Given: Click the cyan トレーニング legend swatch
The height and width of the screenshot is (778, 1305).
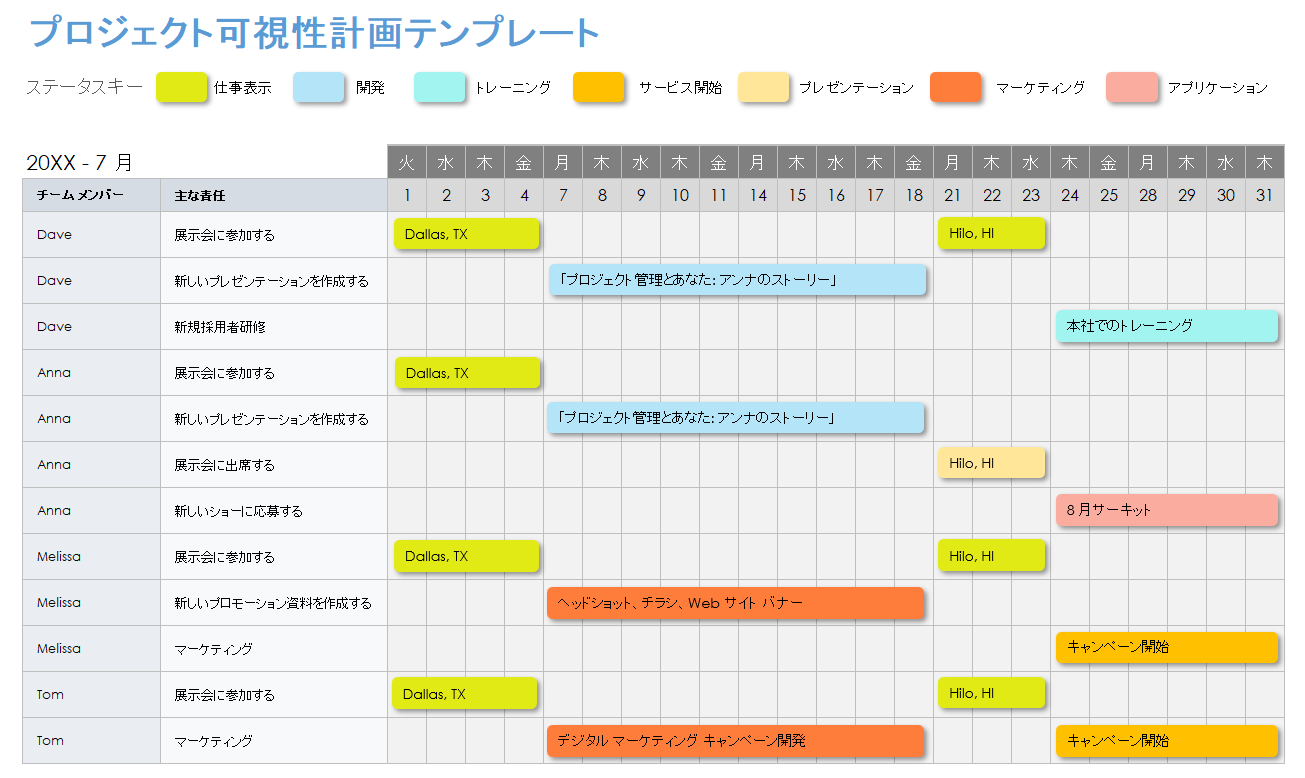Looking at the screenshot, I should tap(439, 87).
